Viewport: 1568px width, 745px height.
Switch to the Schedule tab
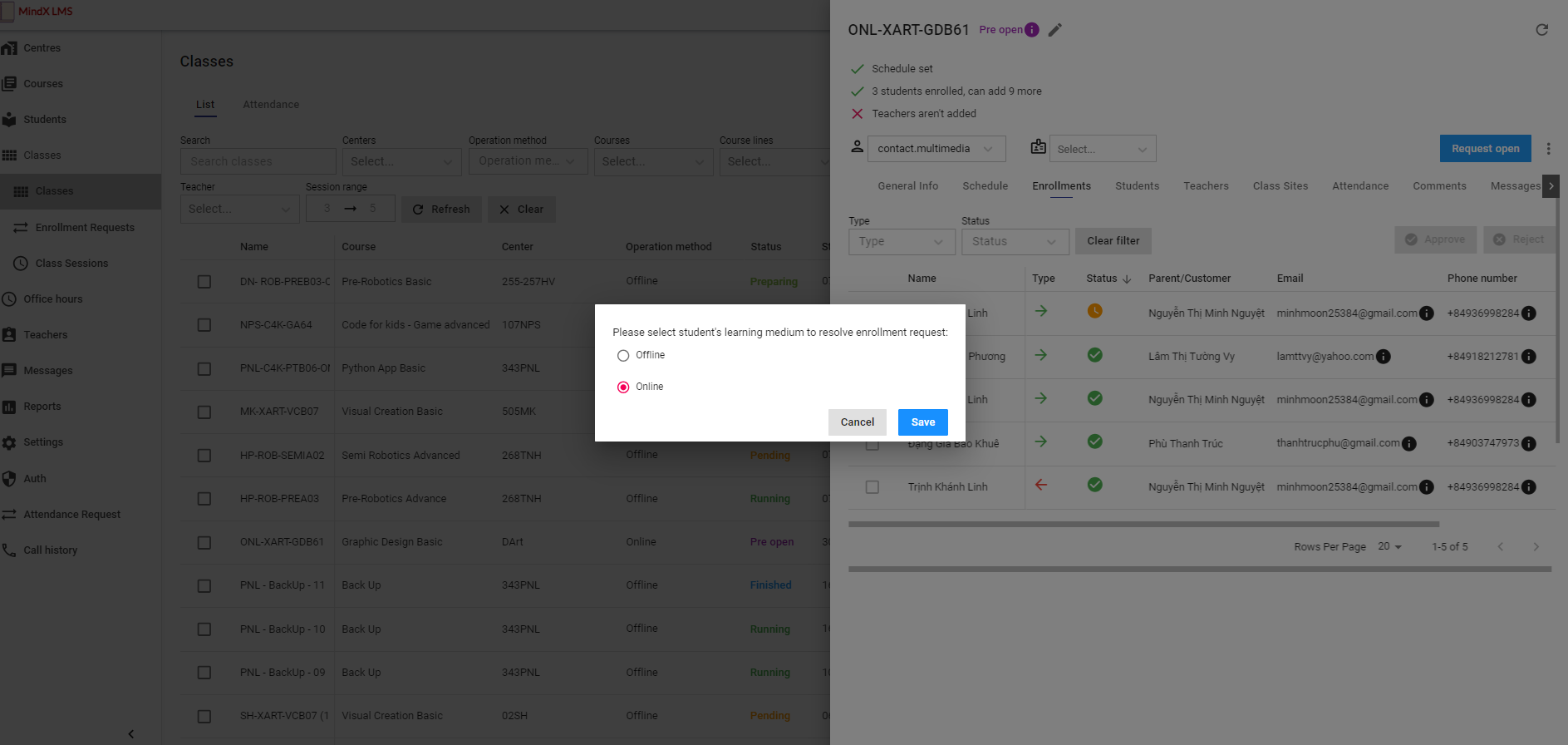click(985, 186)
